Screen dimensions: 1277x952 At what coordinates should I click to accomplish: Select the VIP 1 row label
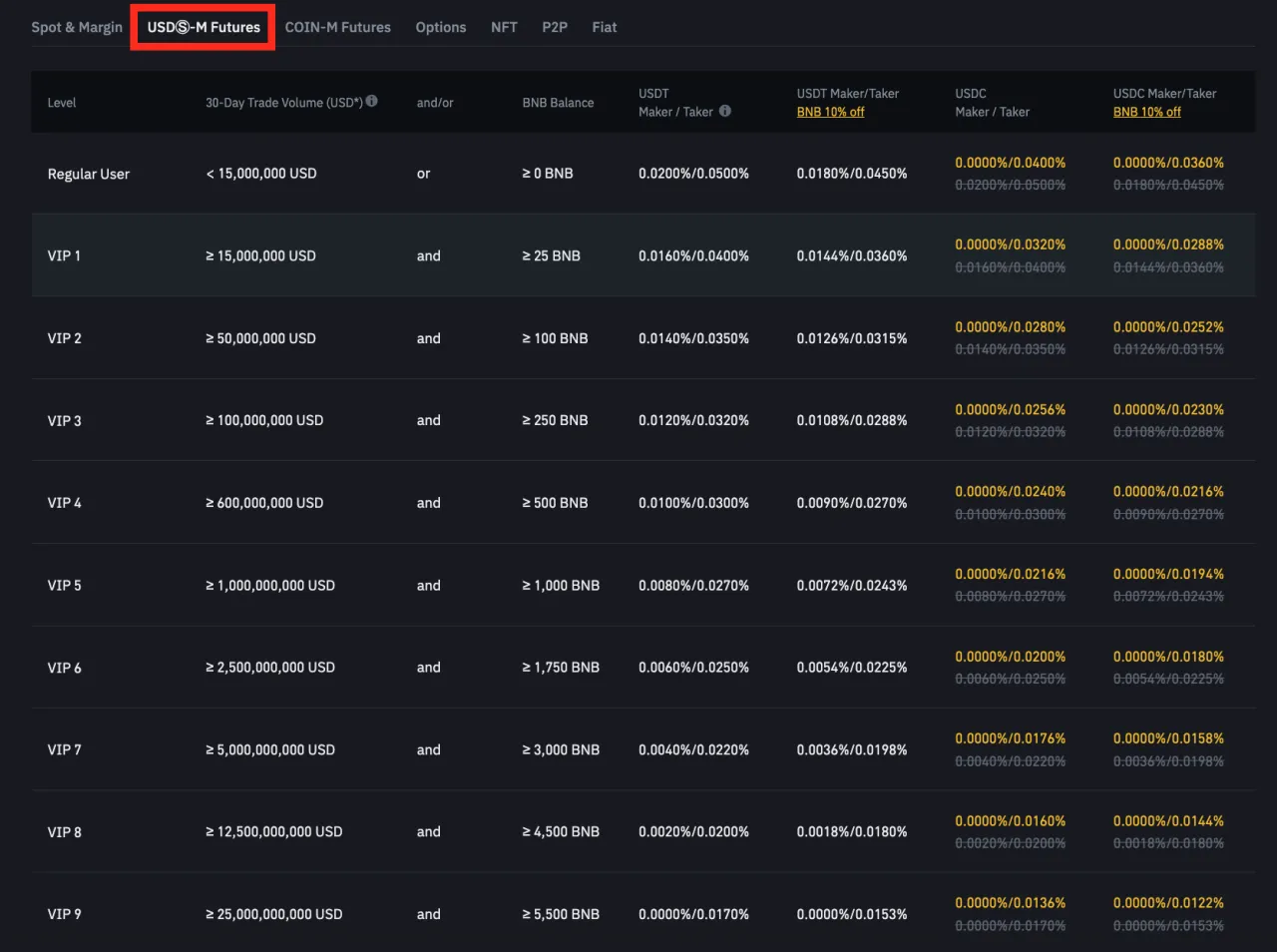(x=64, y=255)
